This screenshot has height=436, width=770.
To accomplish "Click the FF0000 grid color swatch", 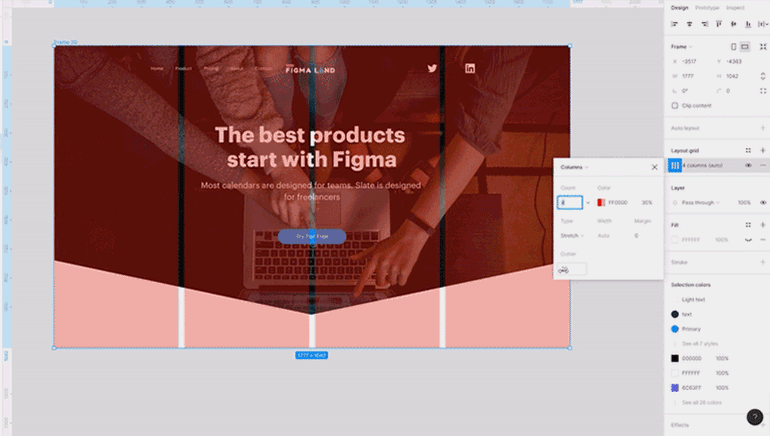I will coord(601,202).
